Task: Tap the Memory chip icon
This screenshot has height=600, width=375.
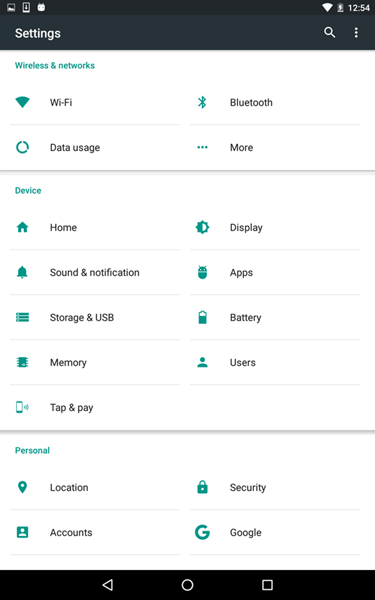Action: (x=22, y=362)
